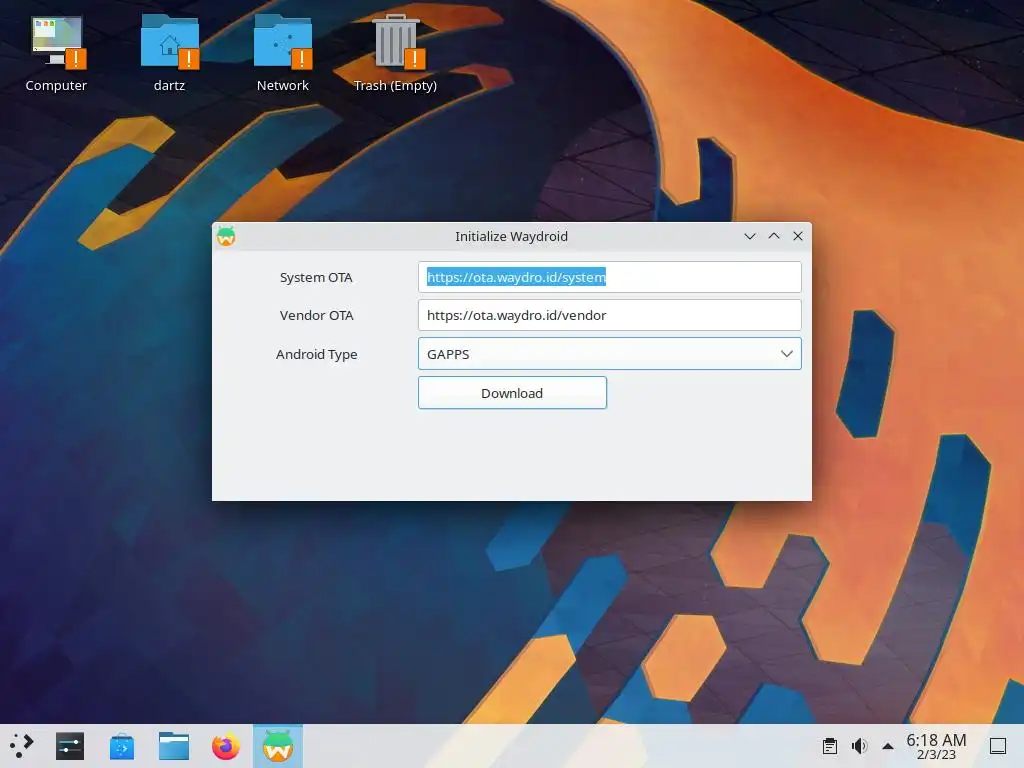The image size is (1024, 768).
Task: Click the System OTA label
Action: [x=316, y=277]
